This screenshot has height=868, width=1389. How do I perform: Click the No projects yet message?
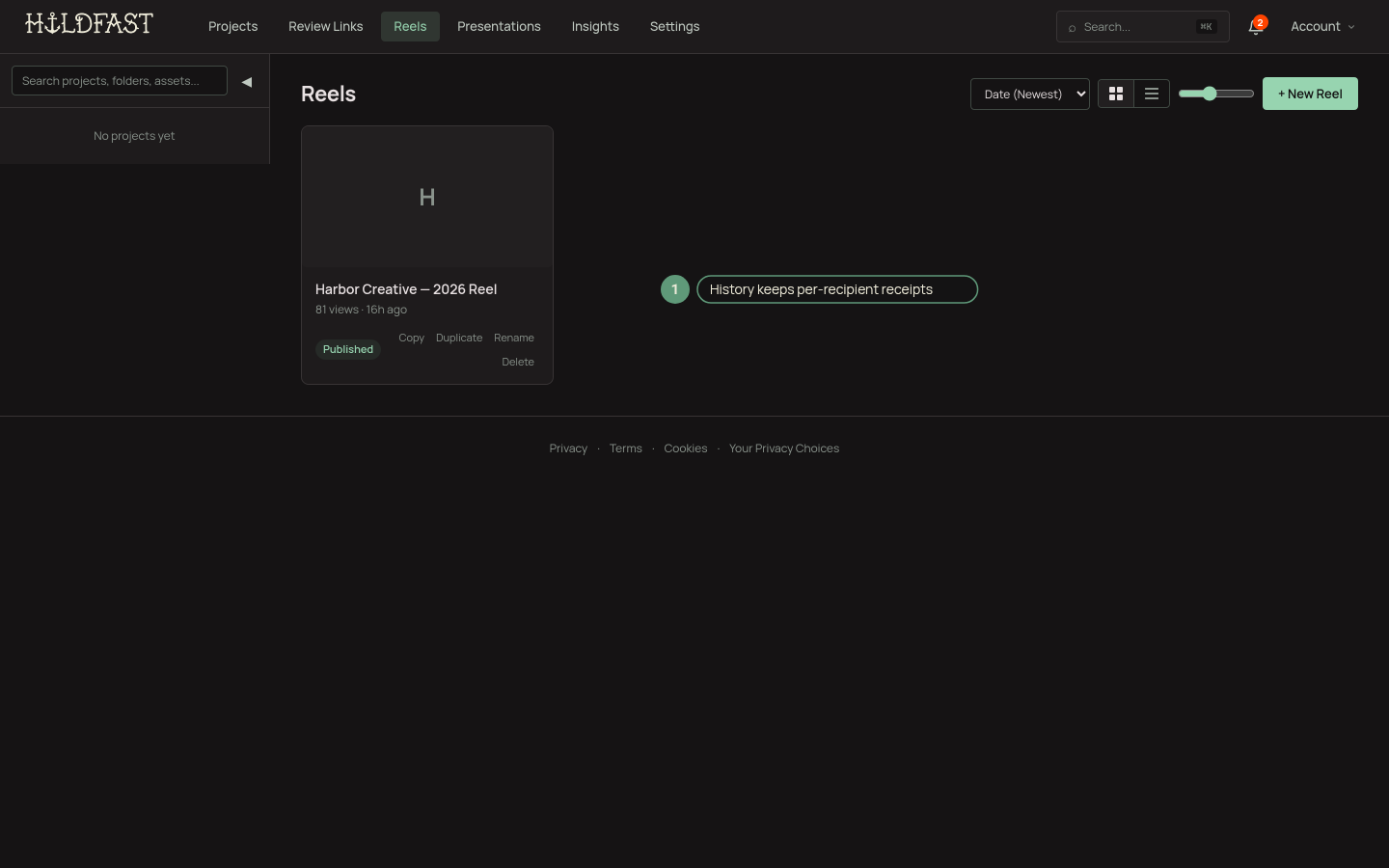click(134, 136)
